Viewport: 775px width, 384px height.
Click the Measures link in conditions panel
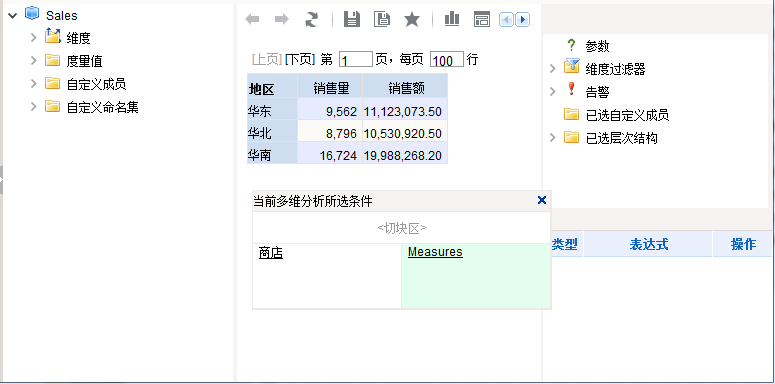pyautogui.click(x=435, y=252)
